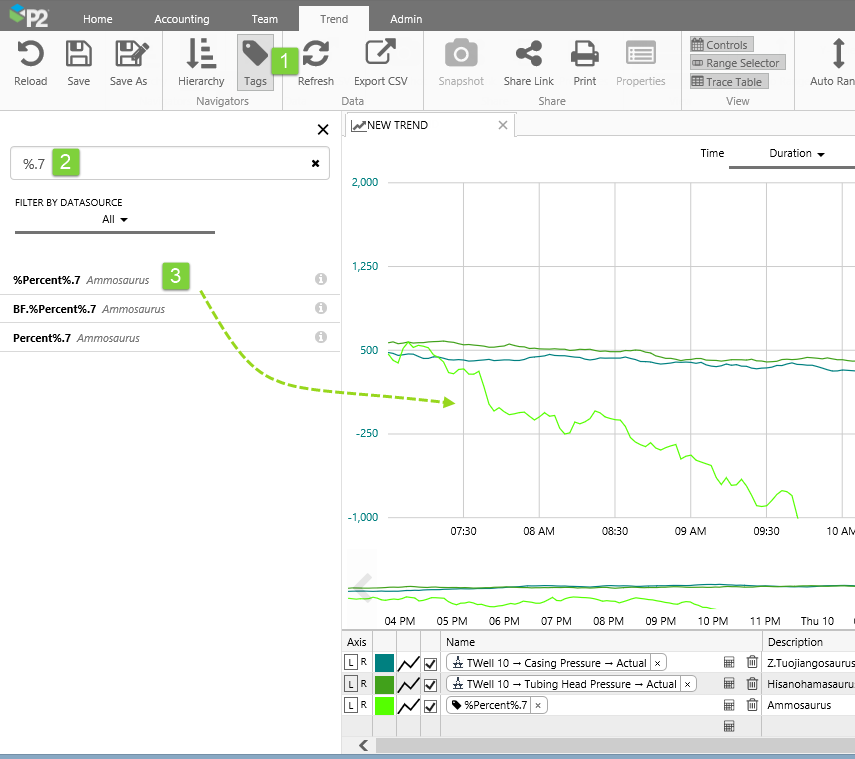Open line style selector for Casing Pressure
This screenshot has height=759, width=855.
408,663
